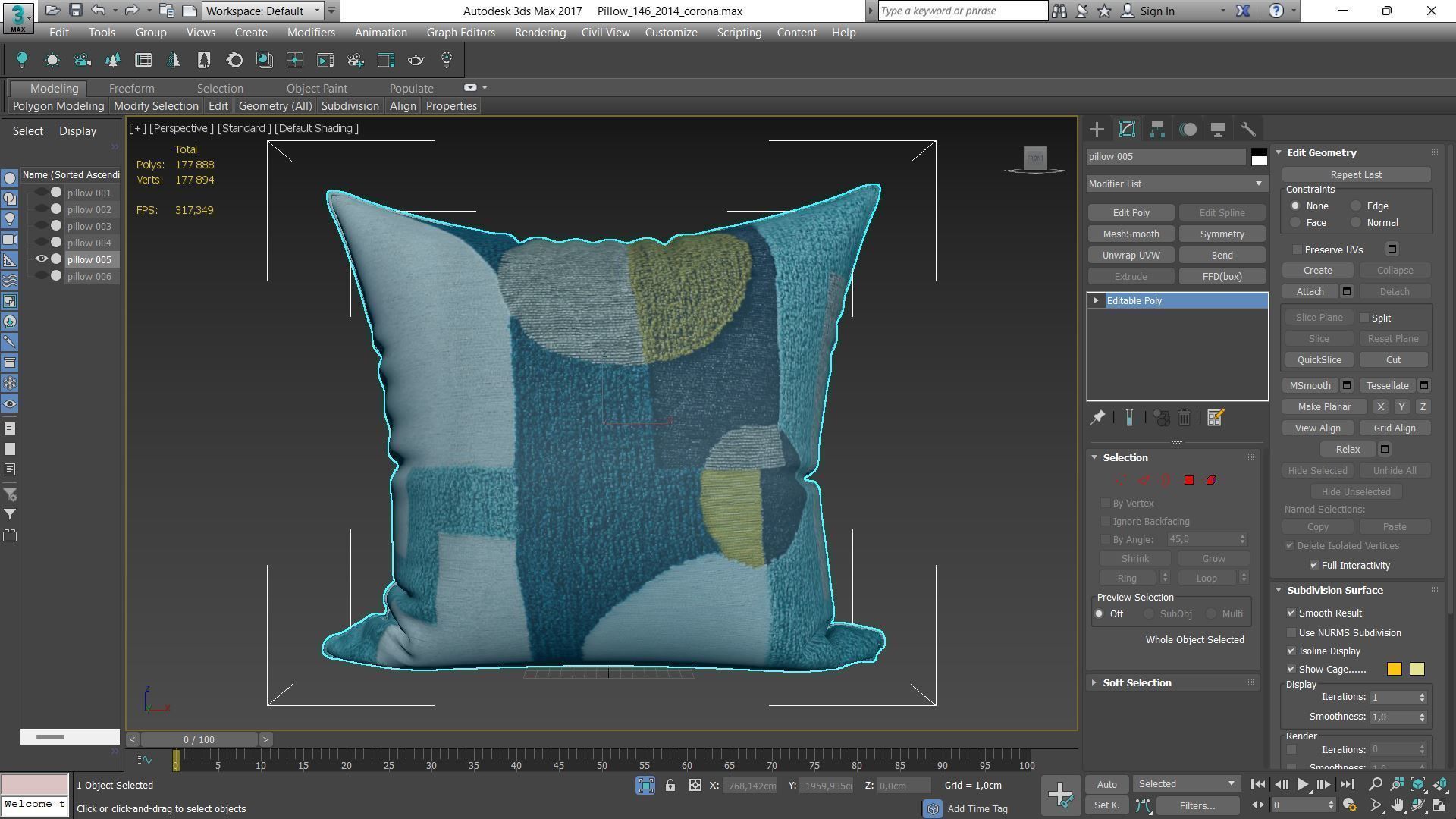1456x819 pixels.
Task: Click the Unwrap UVW button
Action: pyautogui.click(x=1131, y=256)
